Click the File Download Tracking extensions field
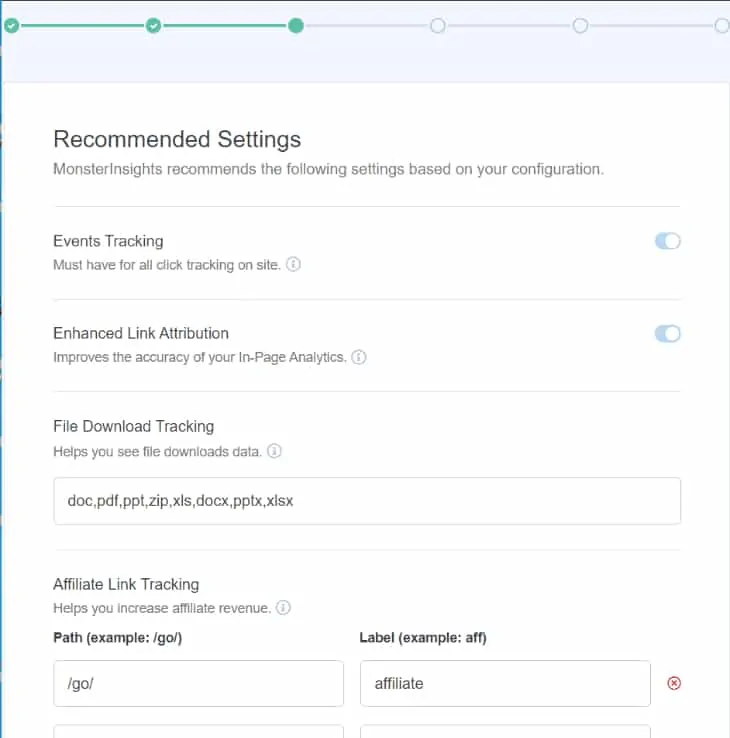 (366, 501)
